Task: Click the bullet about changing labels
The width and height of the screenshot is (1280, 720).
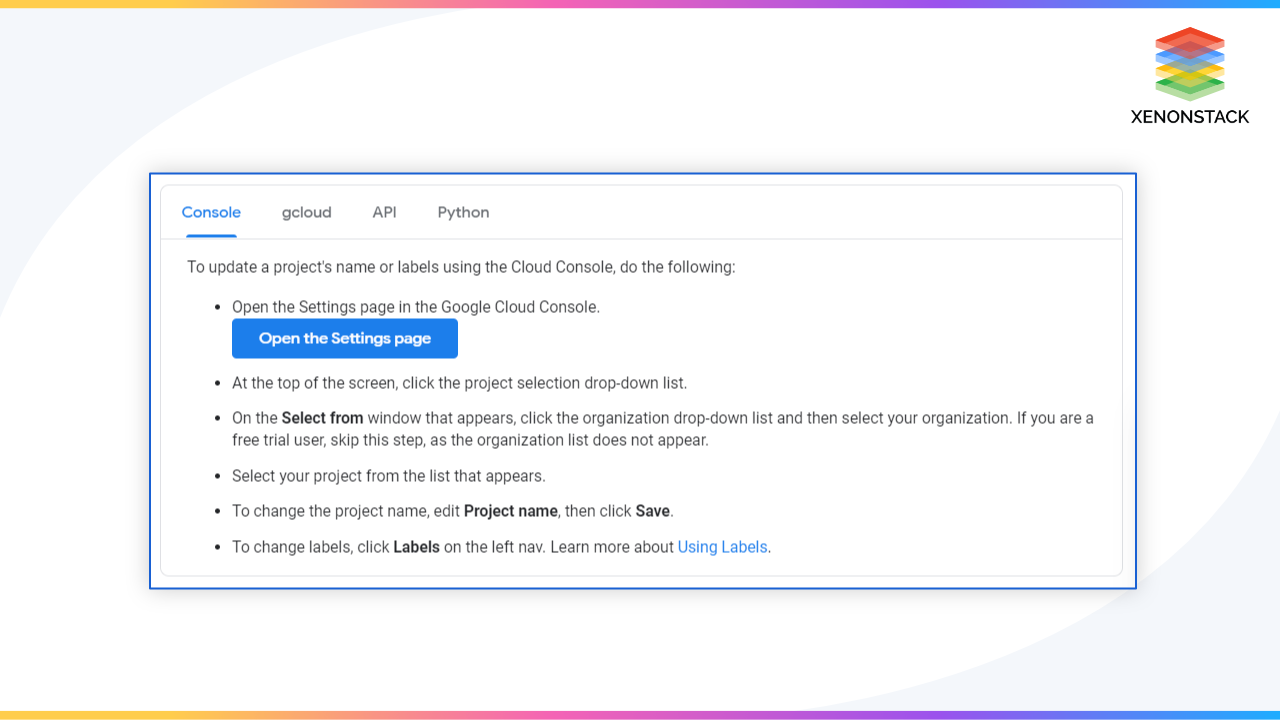Action: coord(500,547)
